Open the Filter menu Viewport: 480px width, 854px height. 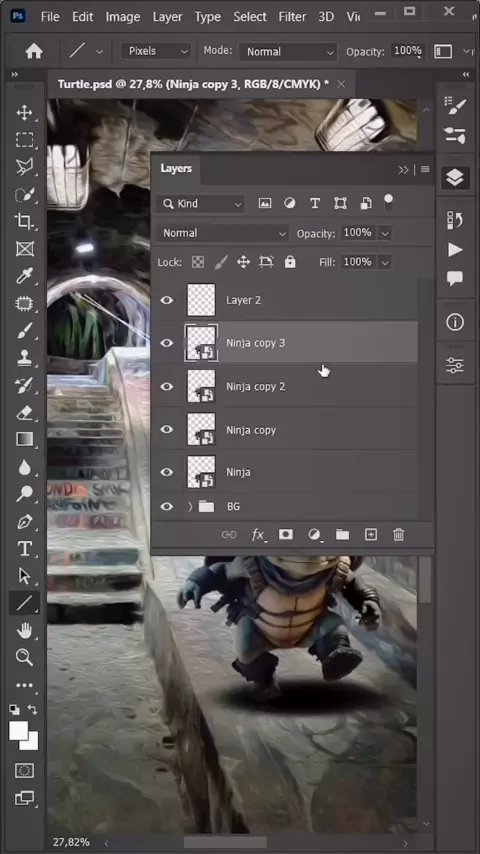[292, 17]
